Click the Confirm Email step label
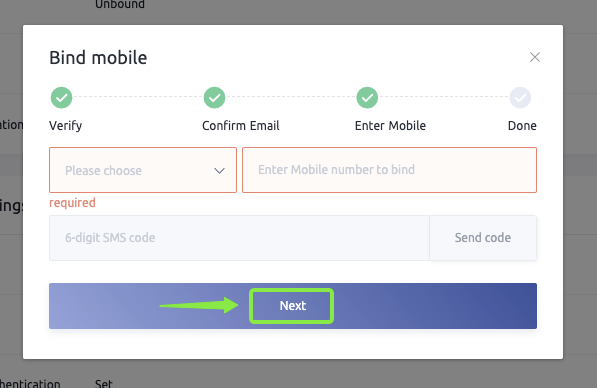The image size is (597, 388). tap(241, 126)
